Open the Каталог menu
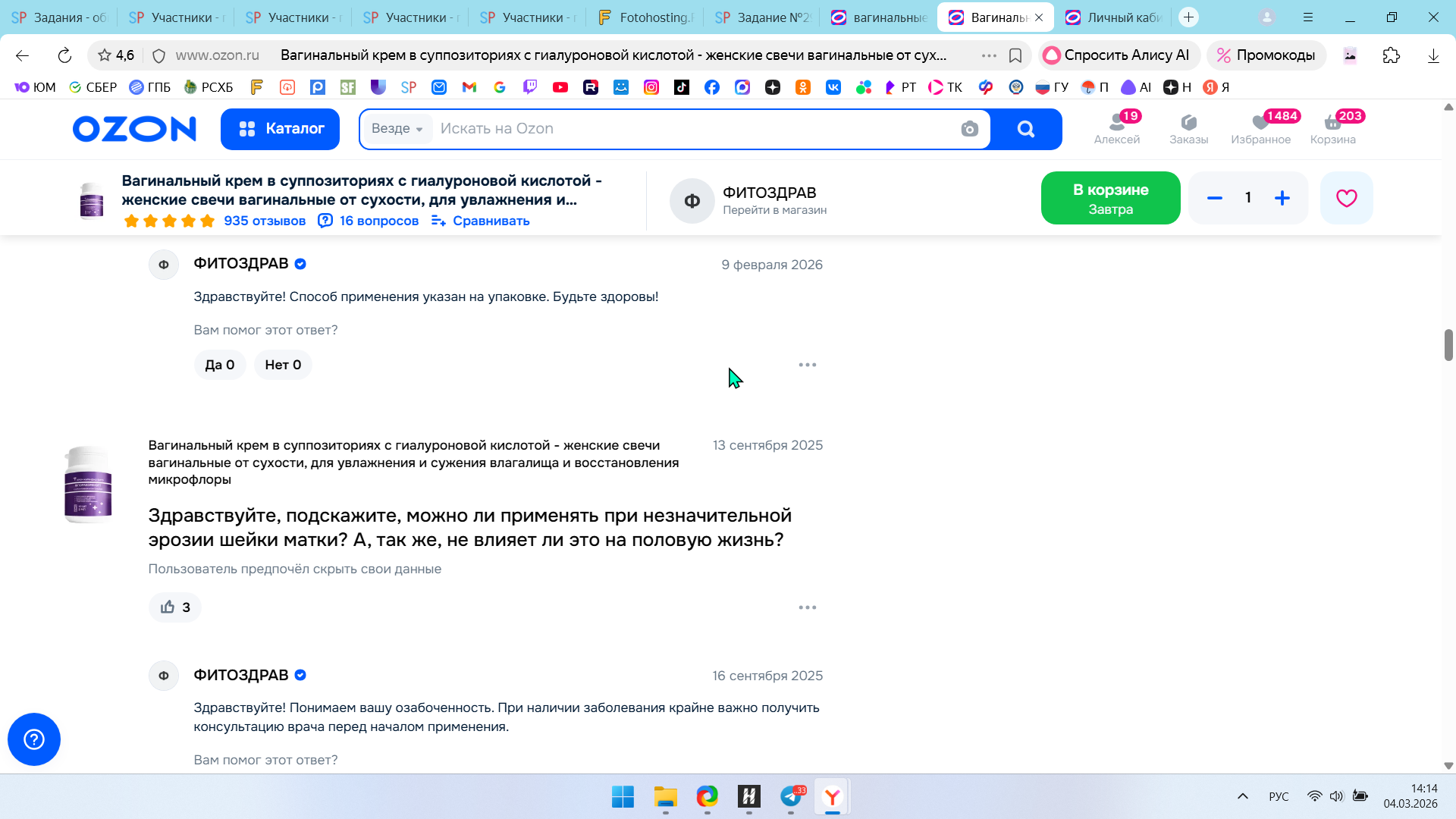Image resolution: width=1456 pixels, height=819 pixels. click(x=281, y=129)
